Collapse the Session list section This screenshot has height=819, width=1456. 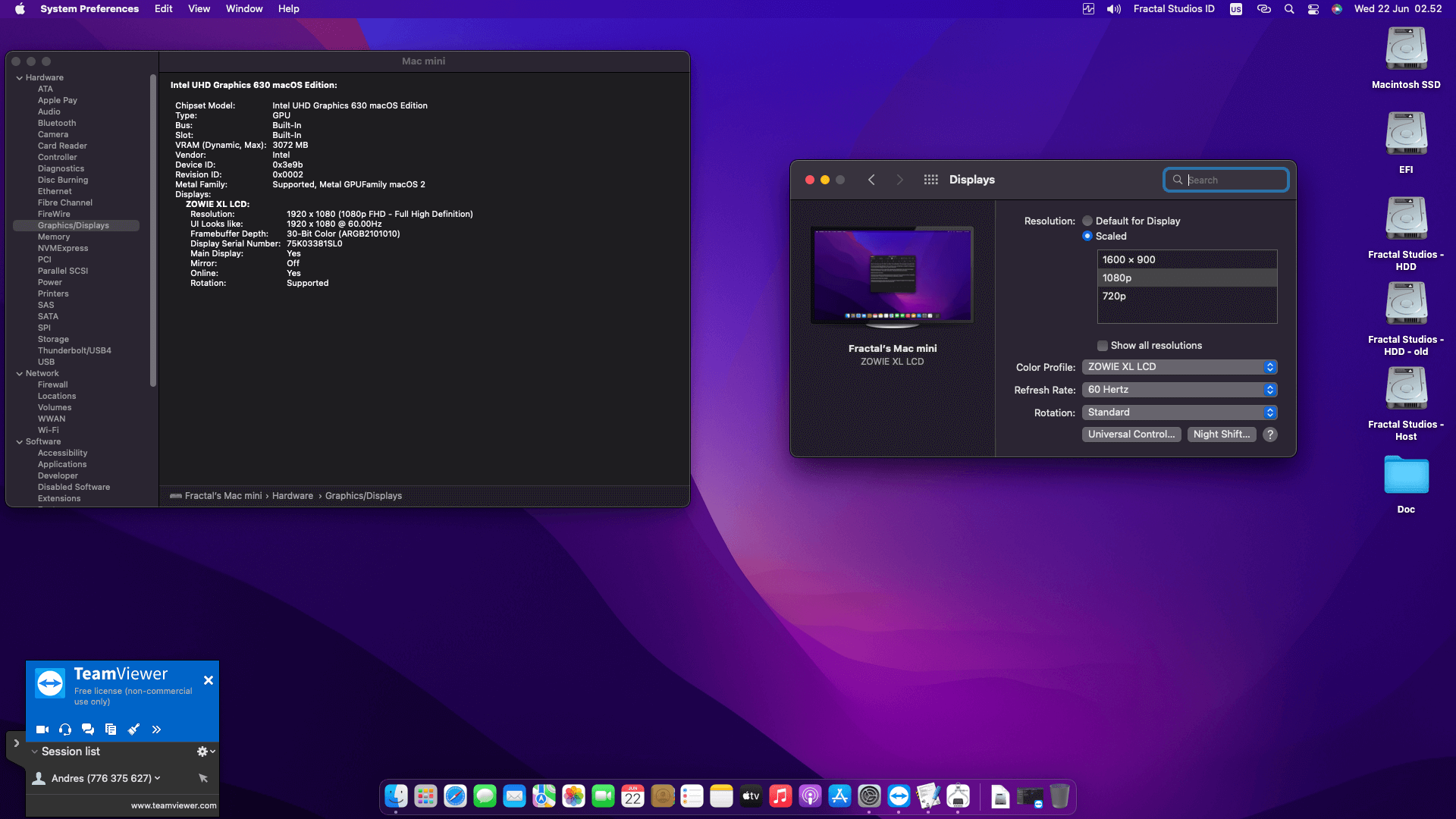coord(35,752)
